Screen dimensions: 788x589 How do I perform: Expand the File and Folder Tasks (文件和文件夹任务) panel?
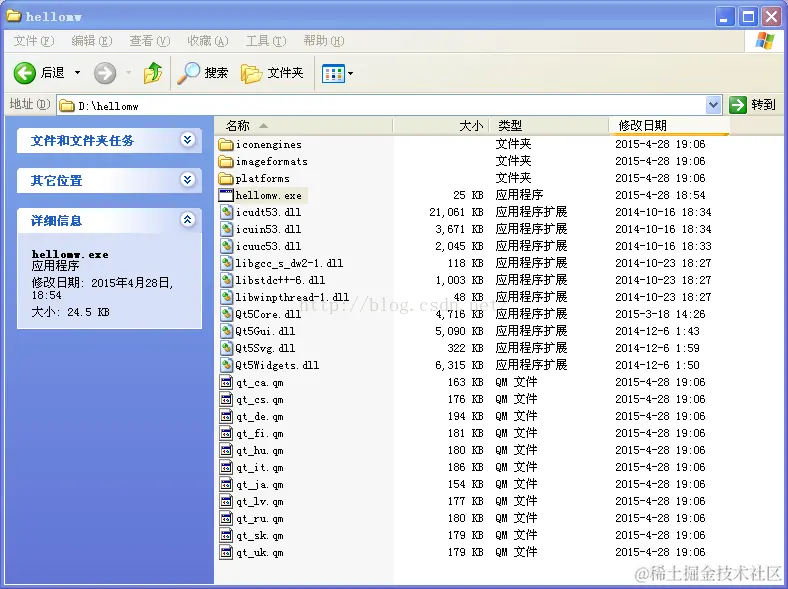187,140
